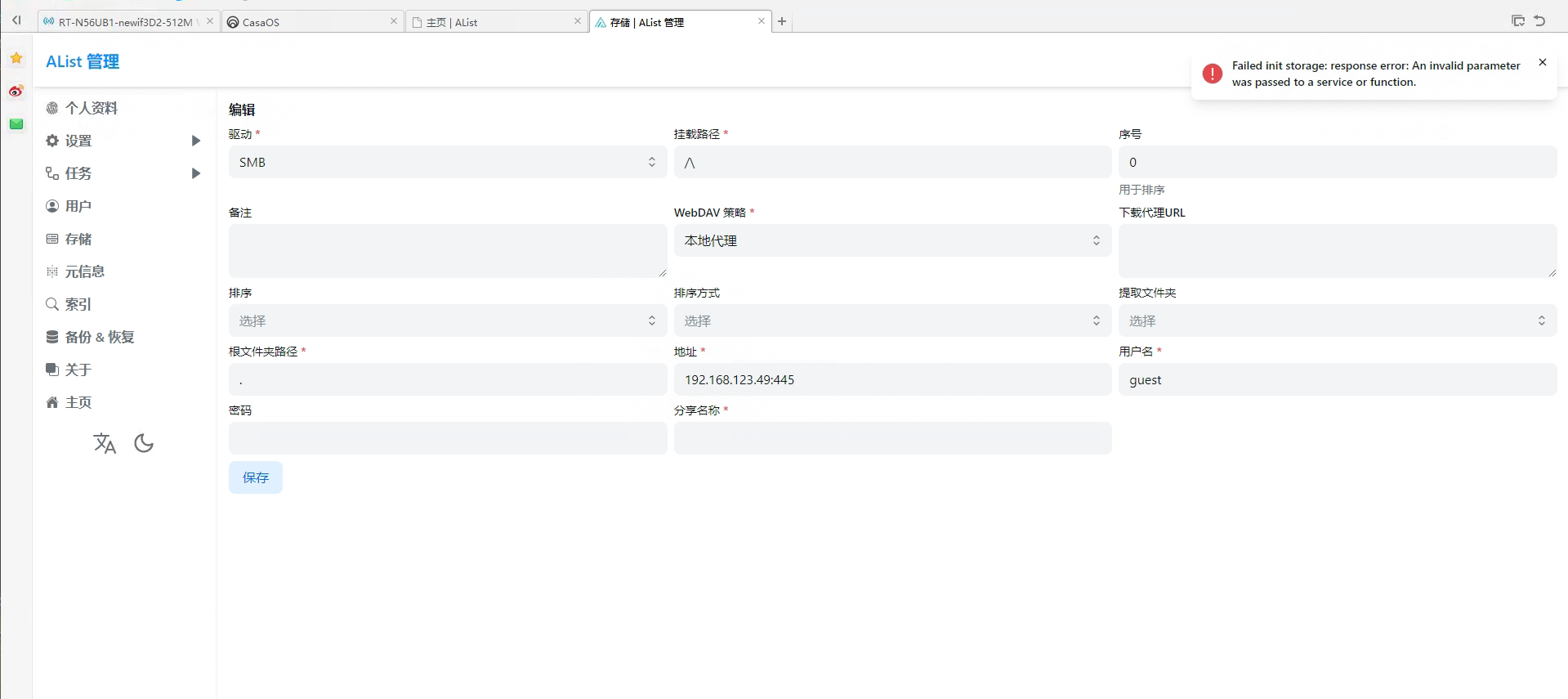The image size is (1568, 699).
Task: Click the undo closed tab arrow icon
Action: tap(1539, 21)
